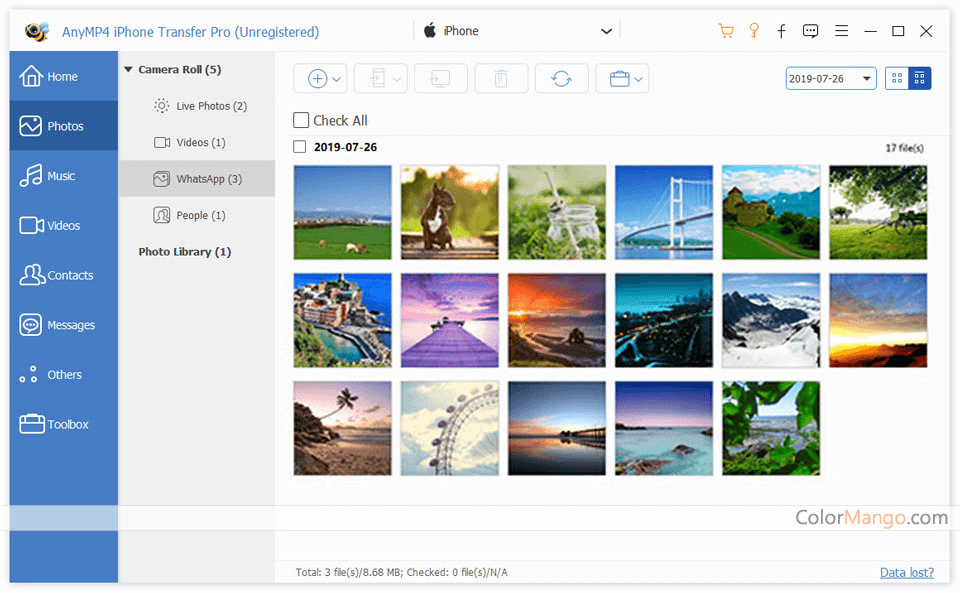Open the toolbox briefcase icon in the toolbar
The width and height of the screenshot is (960, 593).
pyautogui.click(x=620, y=79)
